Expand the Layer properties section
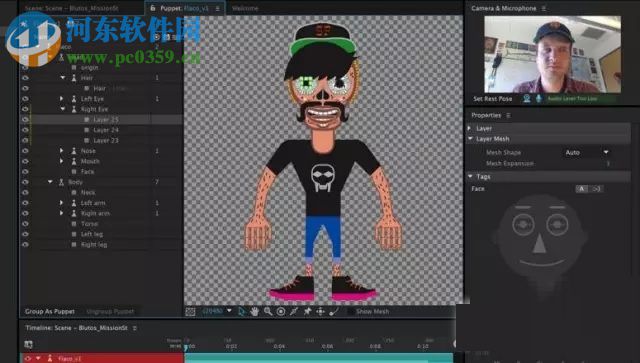Viewport: 640px width, 363px height. pos(470,128)
